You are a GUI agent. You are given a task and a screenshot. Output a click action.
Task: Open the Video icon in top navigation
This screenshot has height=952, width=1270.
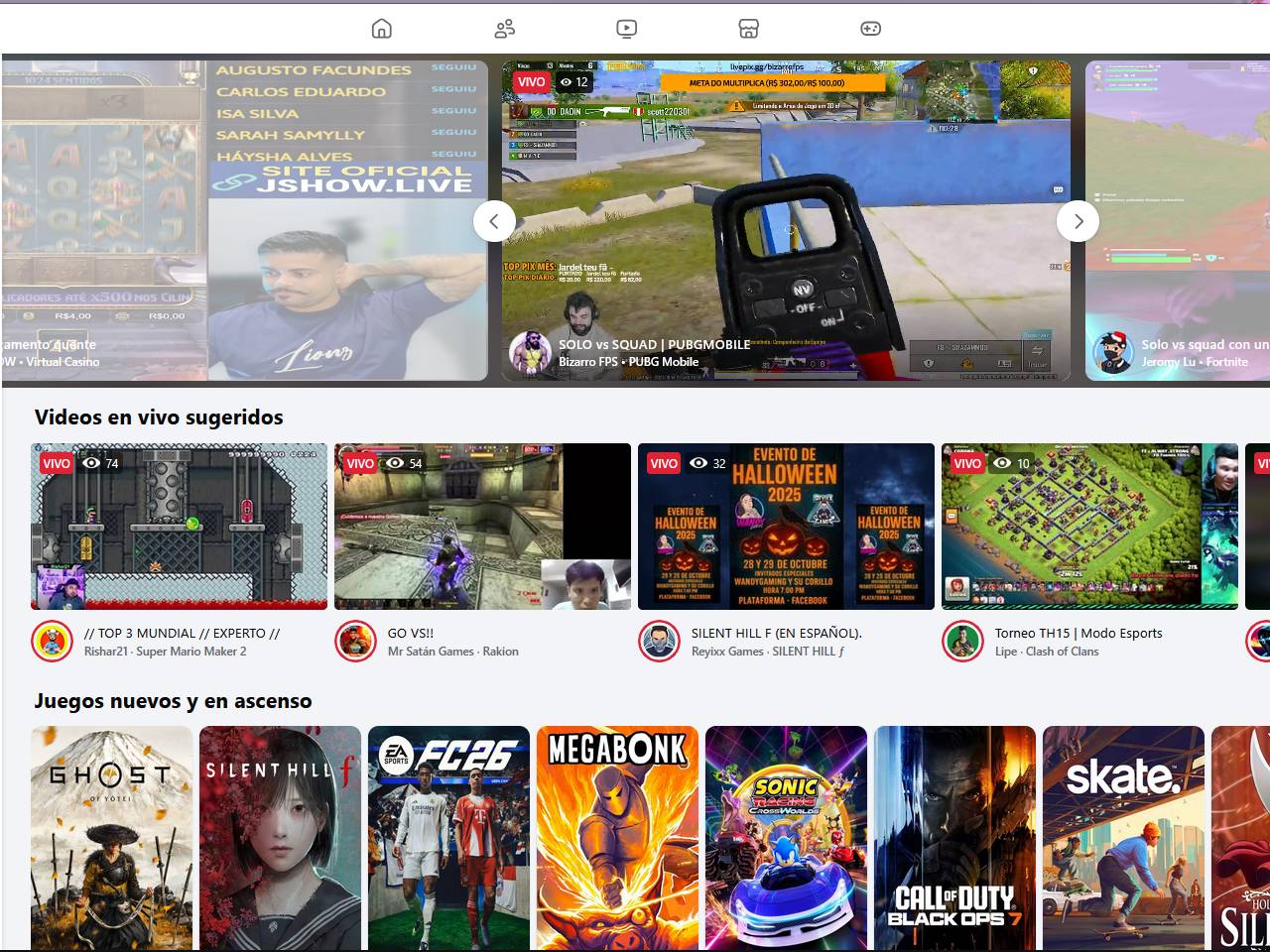point(626,29)
